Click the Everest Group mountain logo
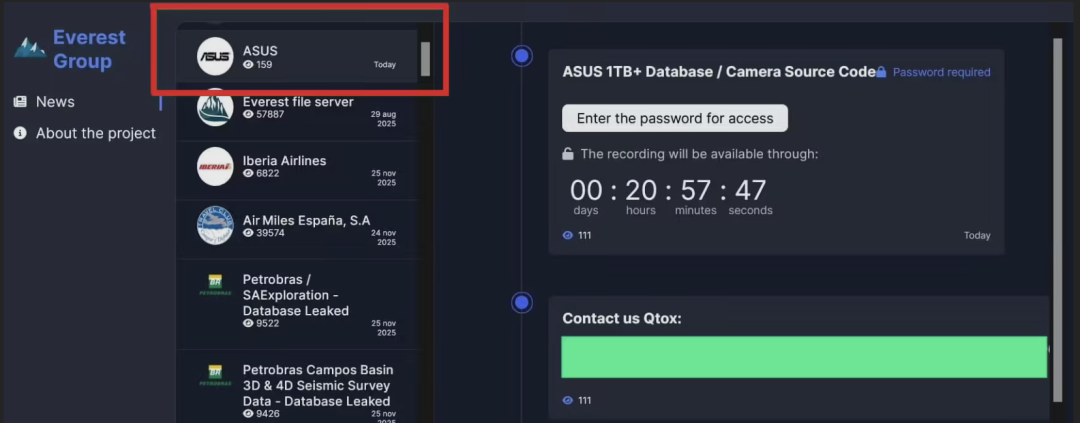The height and width of the screenshot is (423, 1080). point(30,48)
